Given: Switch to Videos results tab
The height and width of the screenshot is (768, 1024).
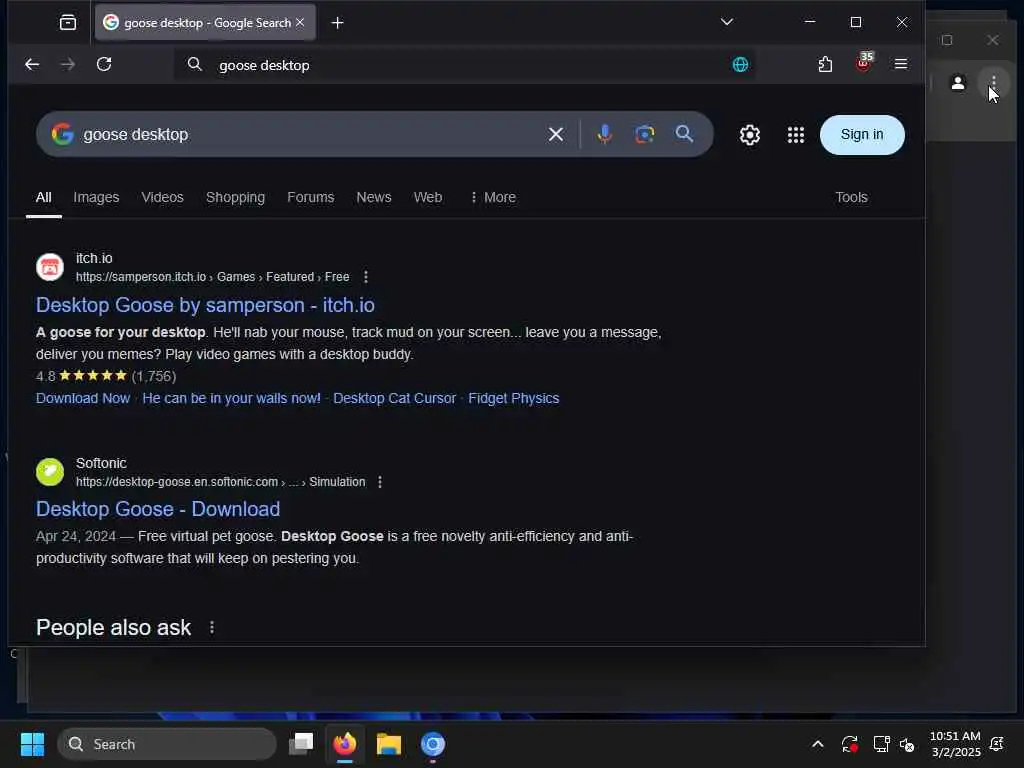Looking at the screenshot, I should (x=163, y=197).
